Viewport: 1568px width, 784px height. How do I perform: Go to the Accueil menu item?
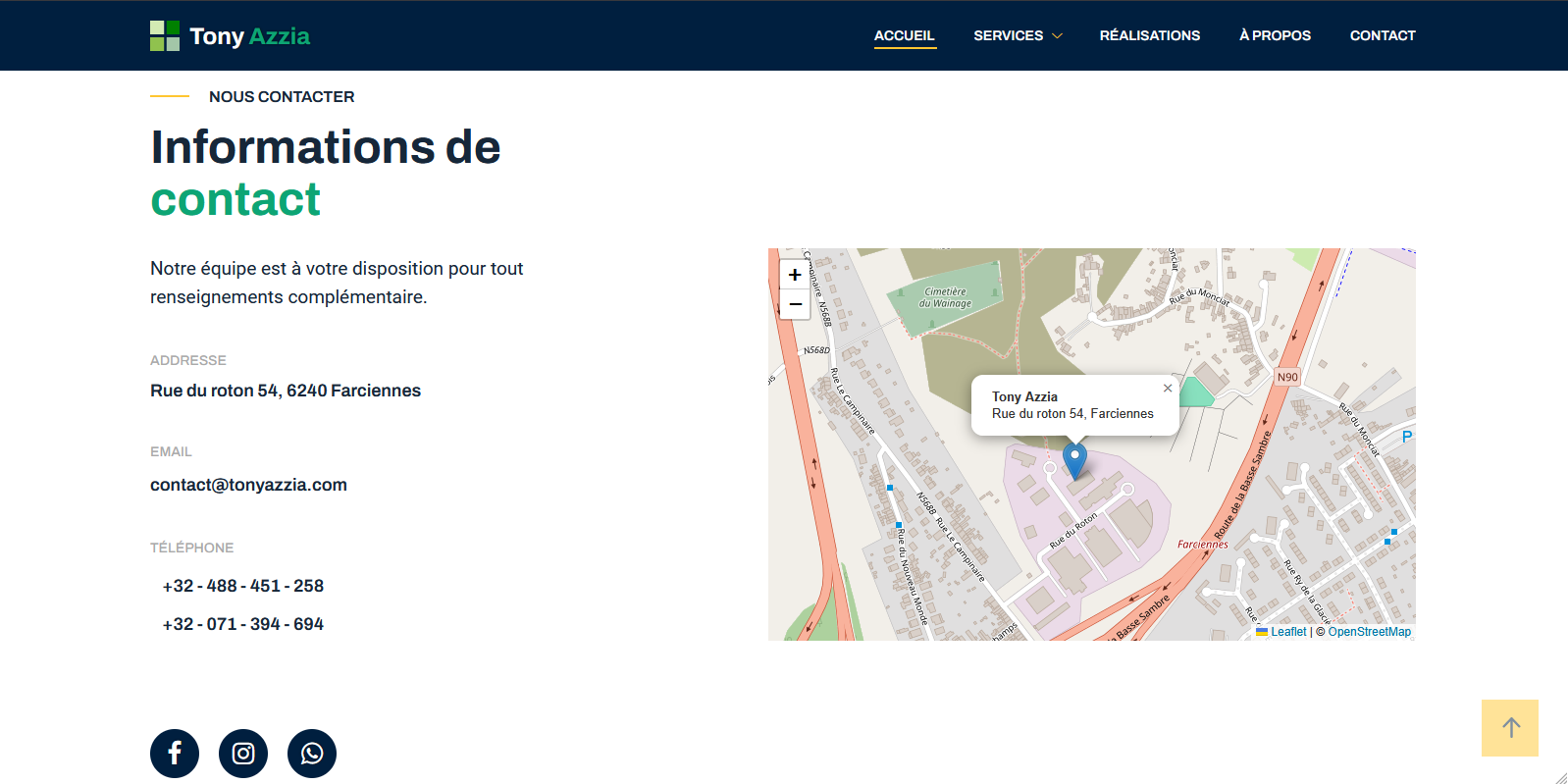click(905, 35)
